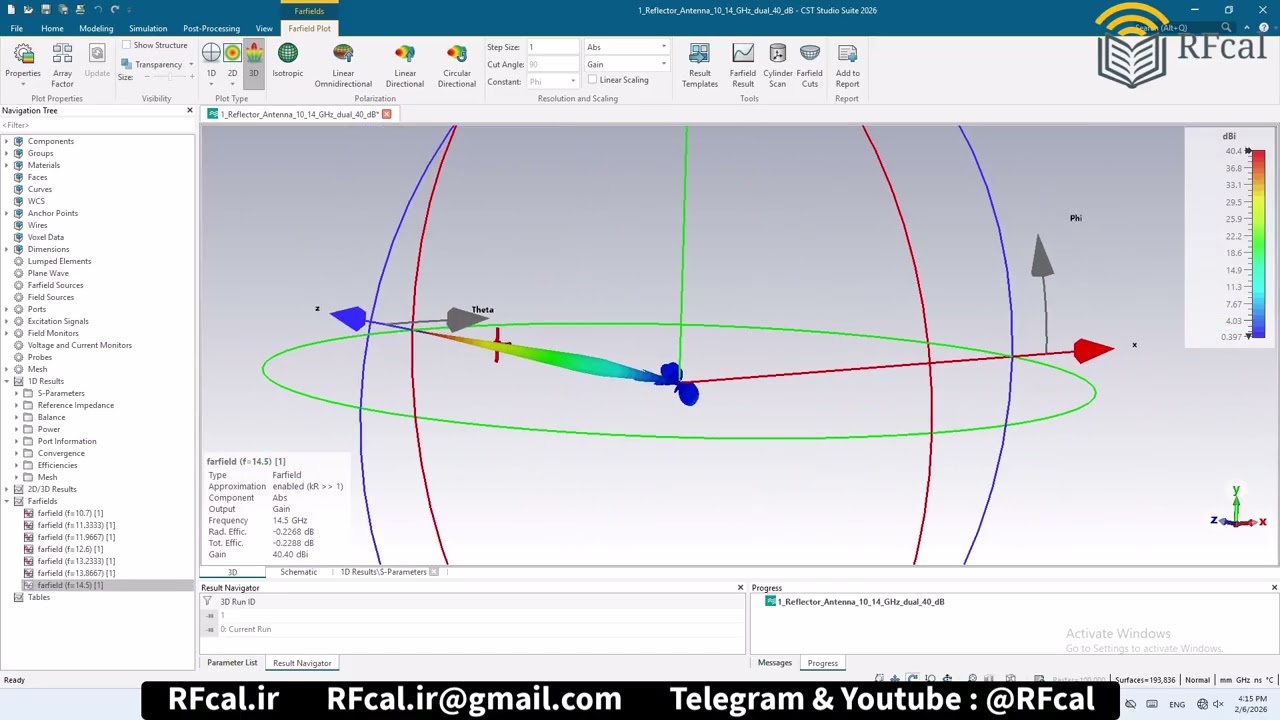Close the 1_Reflector_Antenna document tab

[x=386, y=114]
